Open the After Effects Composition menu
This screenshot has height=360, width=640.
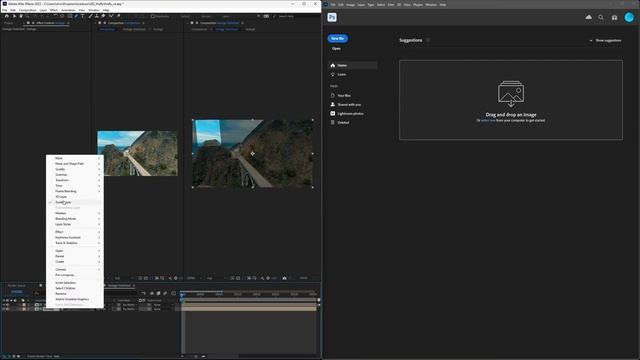[x=28, y=10]
